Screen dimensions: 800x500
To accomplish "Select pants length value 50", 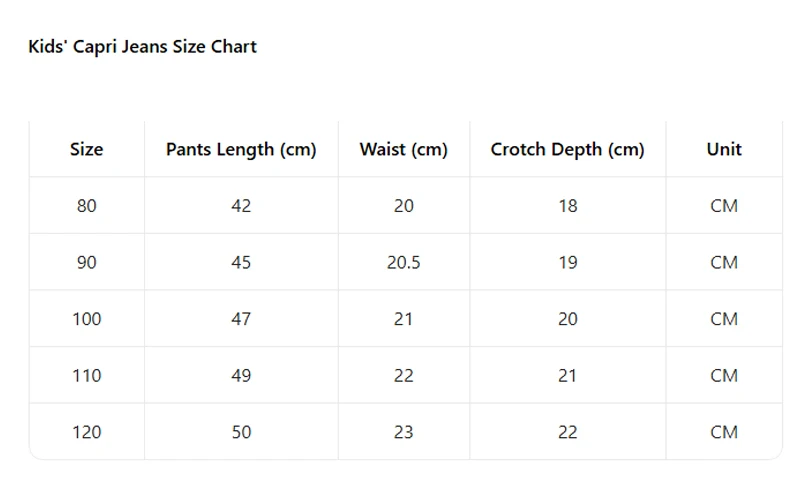I will (x=241, y=432).
